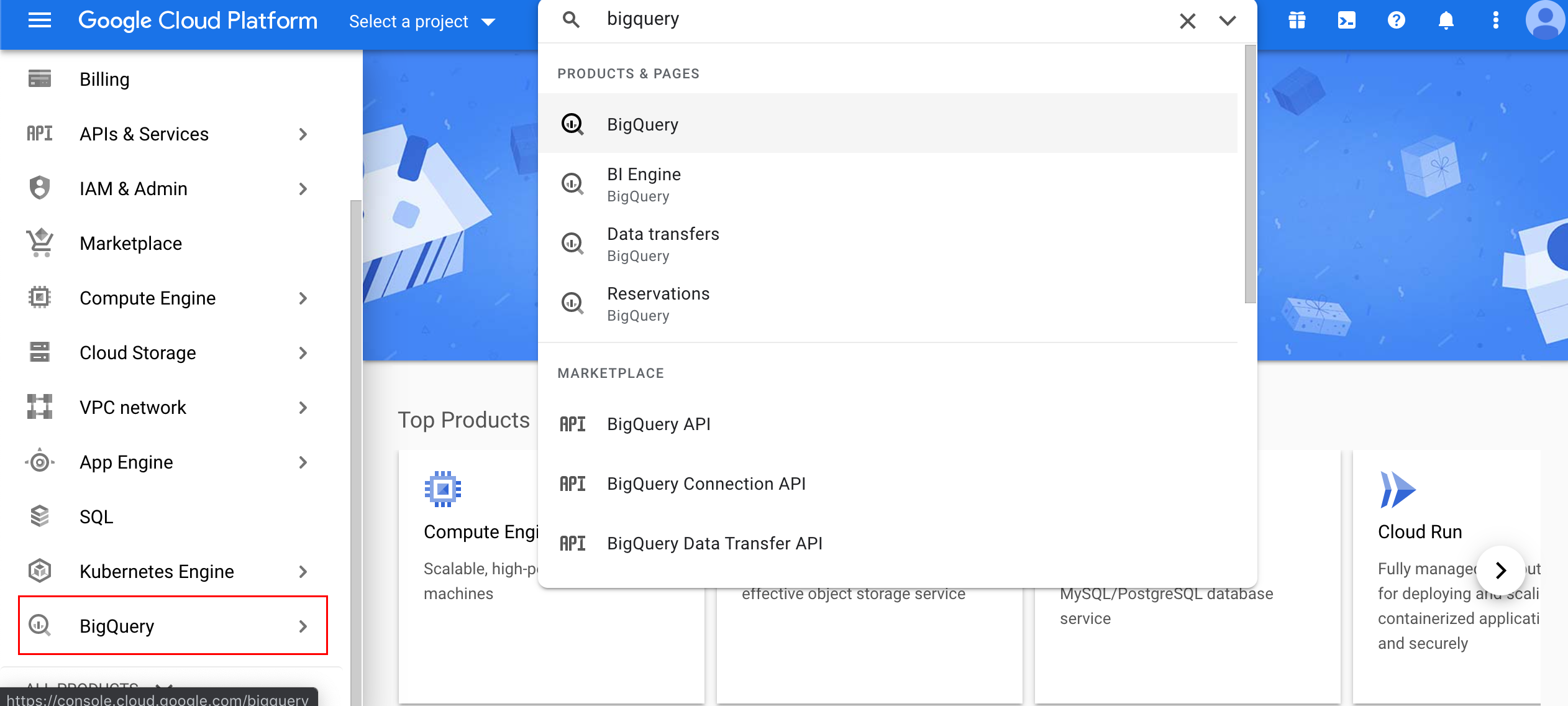Collapse the search dropdown chevron
The height and width of the screenshot is (706, 1568).
coord(1227,21)
